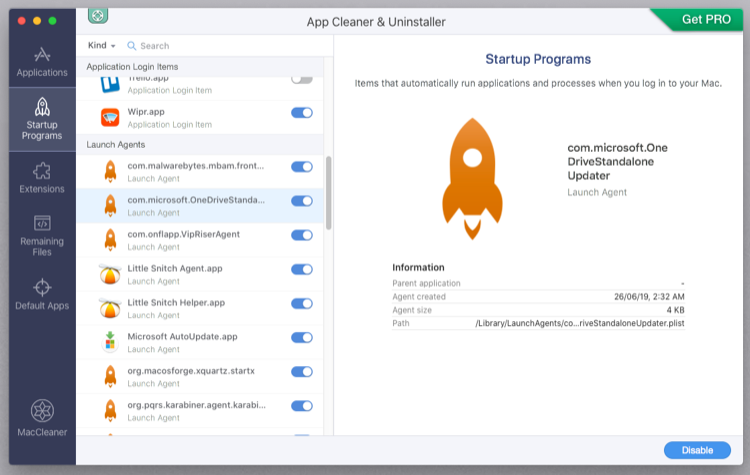Click the LaunchAgents plist path value
The image size is (750, 475).
[580, 323]
